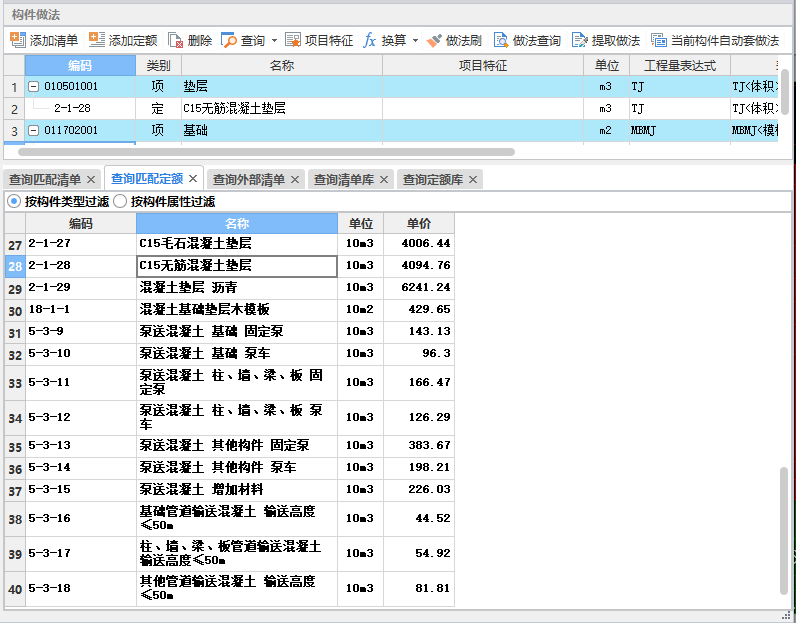The height and width of the screenshot is (623, 796).
Task: Click price 4094.76 cell
Action: coord(419,266)
